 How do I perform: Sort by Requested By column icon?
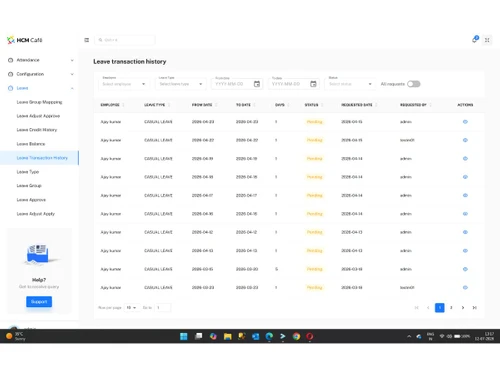[x=430, y=105]
